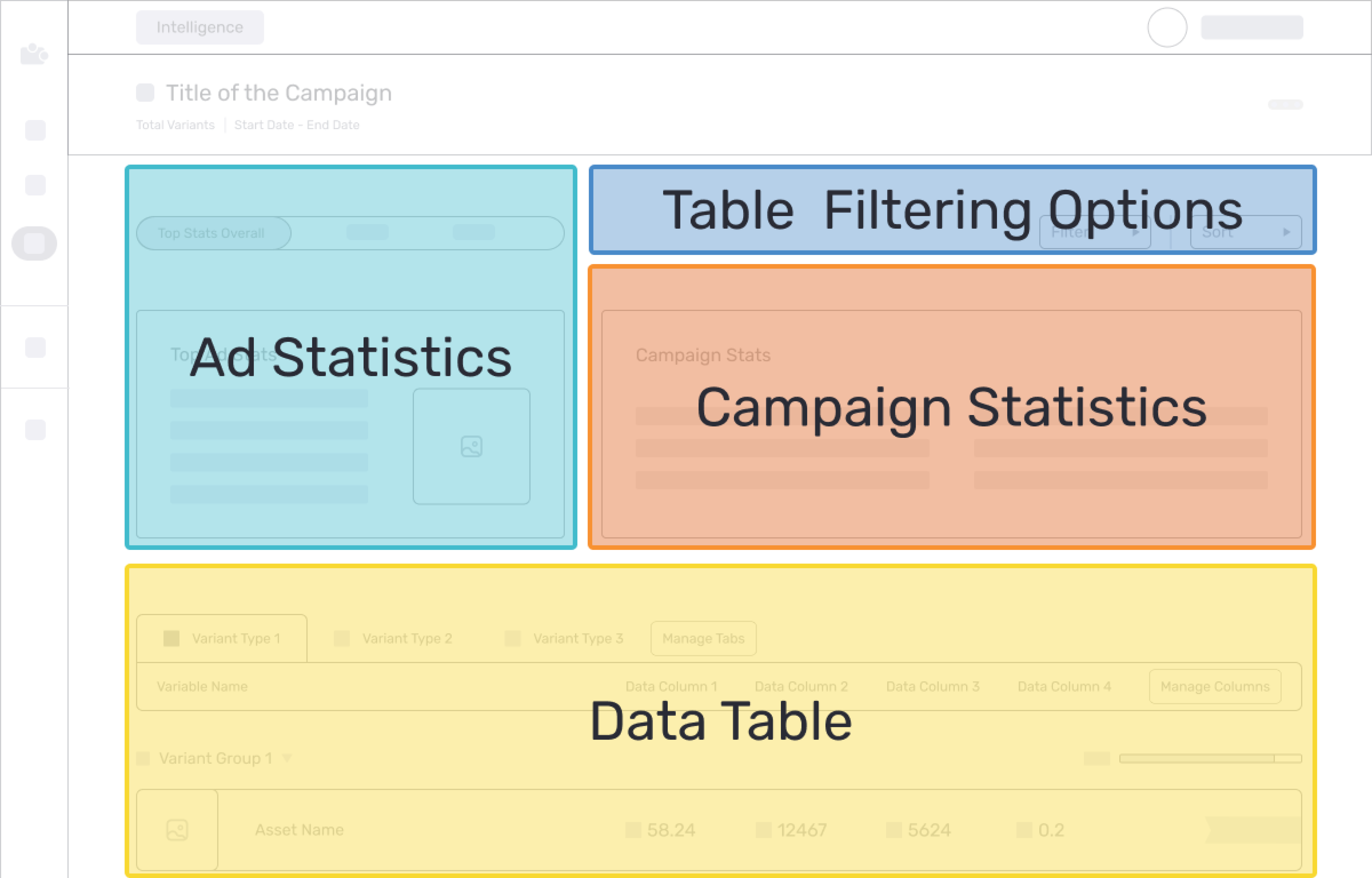The image size is (1372, 878).
Task: Click the circular user avatar
Action: (x=1167, y=27)
